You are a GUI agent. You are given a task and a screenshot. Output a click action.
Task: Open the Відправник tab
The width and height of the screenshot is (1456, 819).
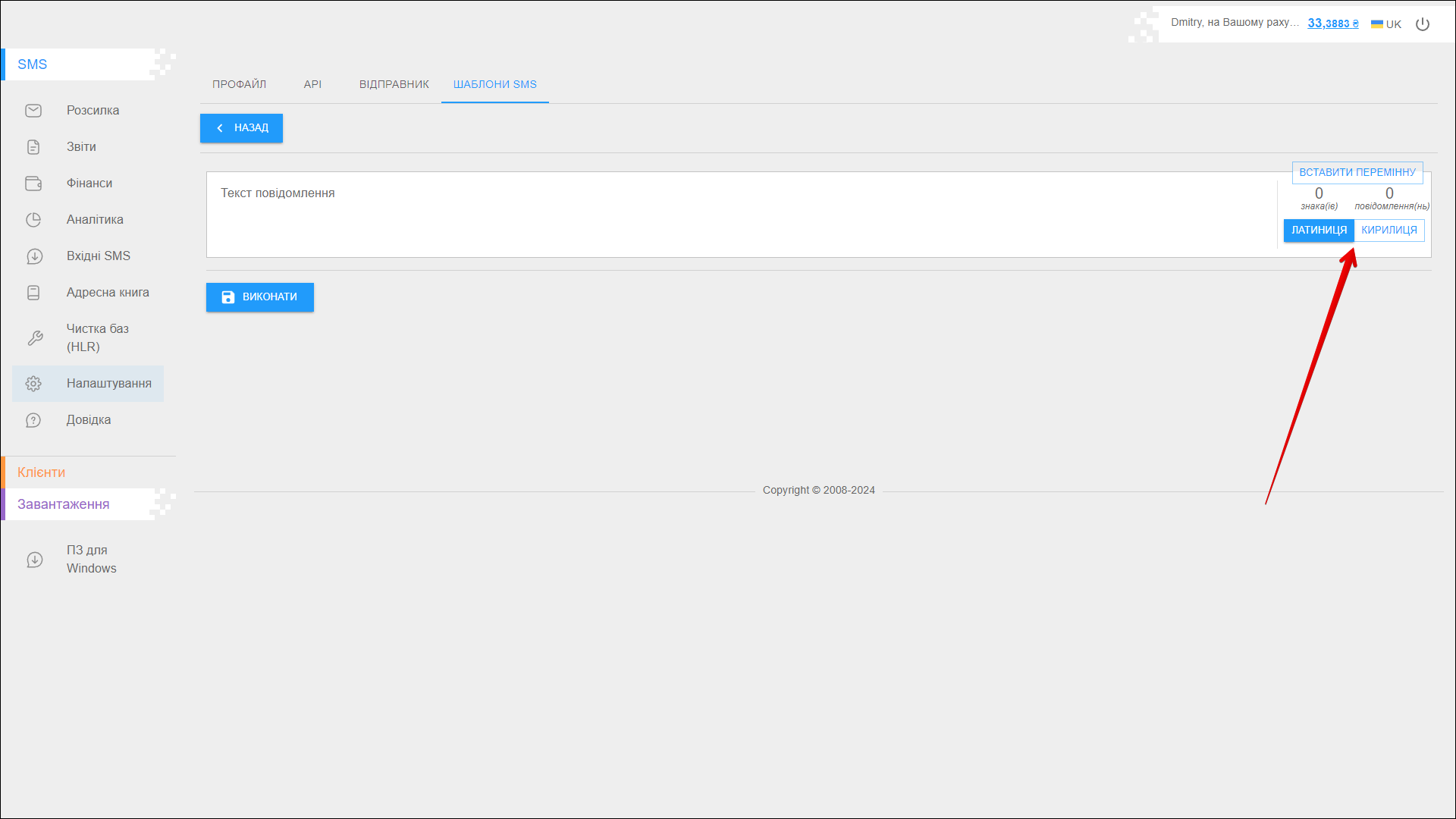(394, 84)
